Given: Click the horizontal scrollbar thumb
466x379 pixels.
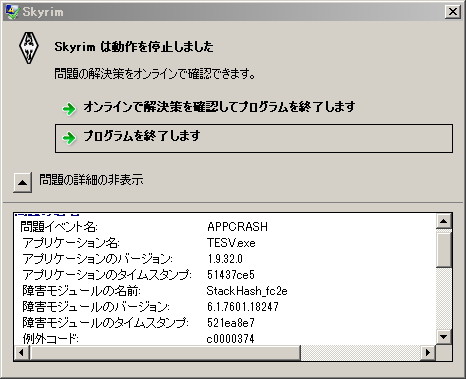Looking at the screenshot, I should click(x=165, y=352).
